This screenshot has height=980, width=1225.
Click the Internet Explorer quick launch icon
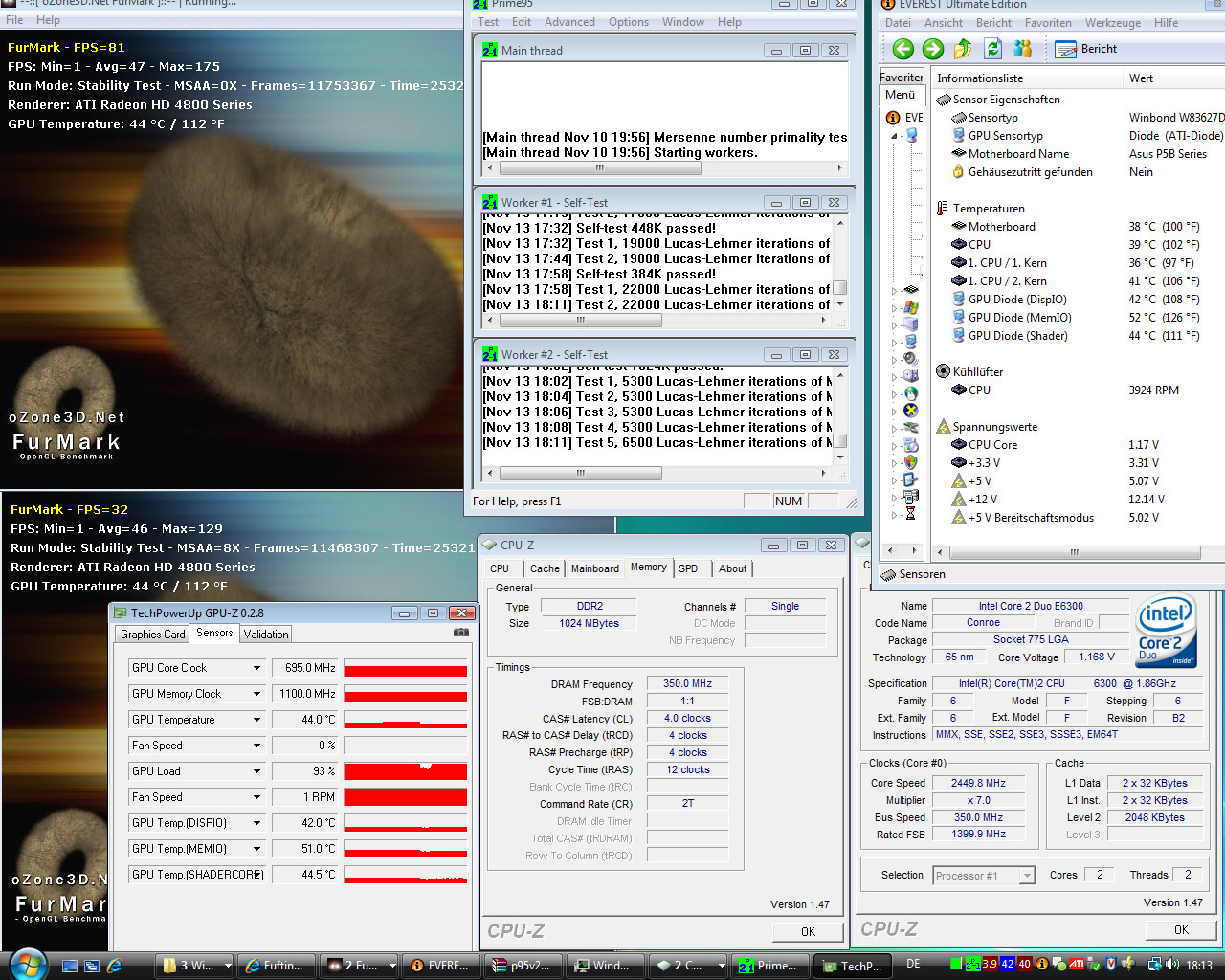[115, 966]
